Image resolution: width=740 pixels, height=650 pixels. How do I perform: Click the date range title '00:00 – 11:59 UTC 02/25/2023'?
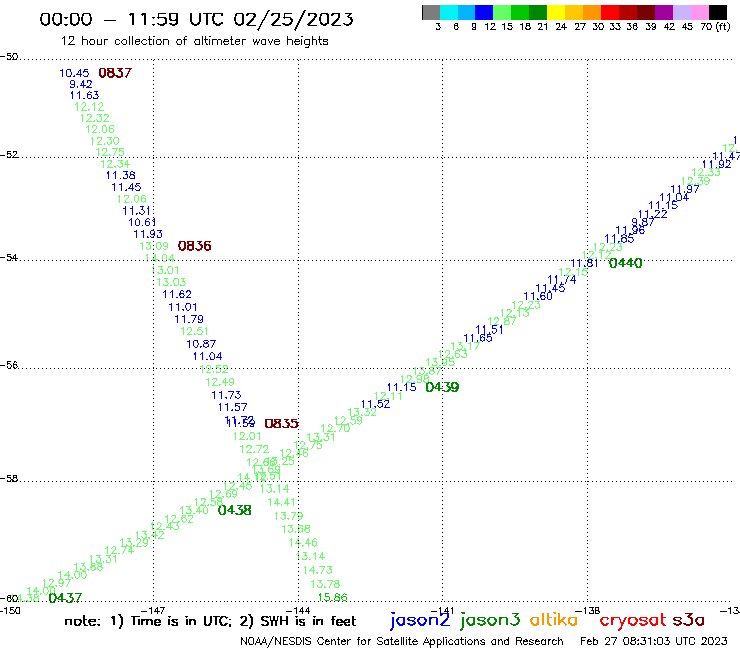click(x=196, y=19)
